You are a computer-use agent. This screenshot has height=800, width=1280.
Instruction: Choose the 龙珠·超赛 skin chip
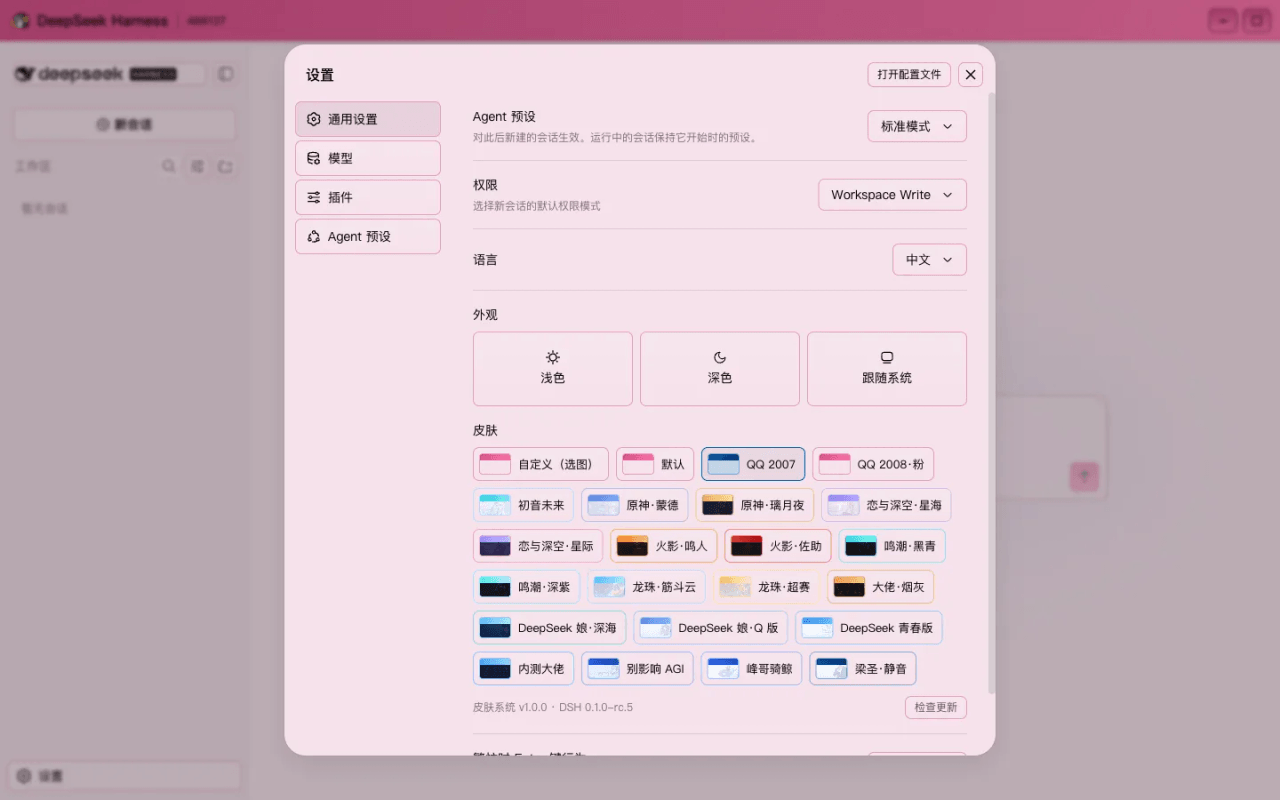point(766,587)
